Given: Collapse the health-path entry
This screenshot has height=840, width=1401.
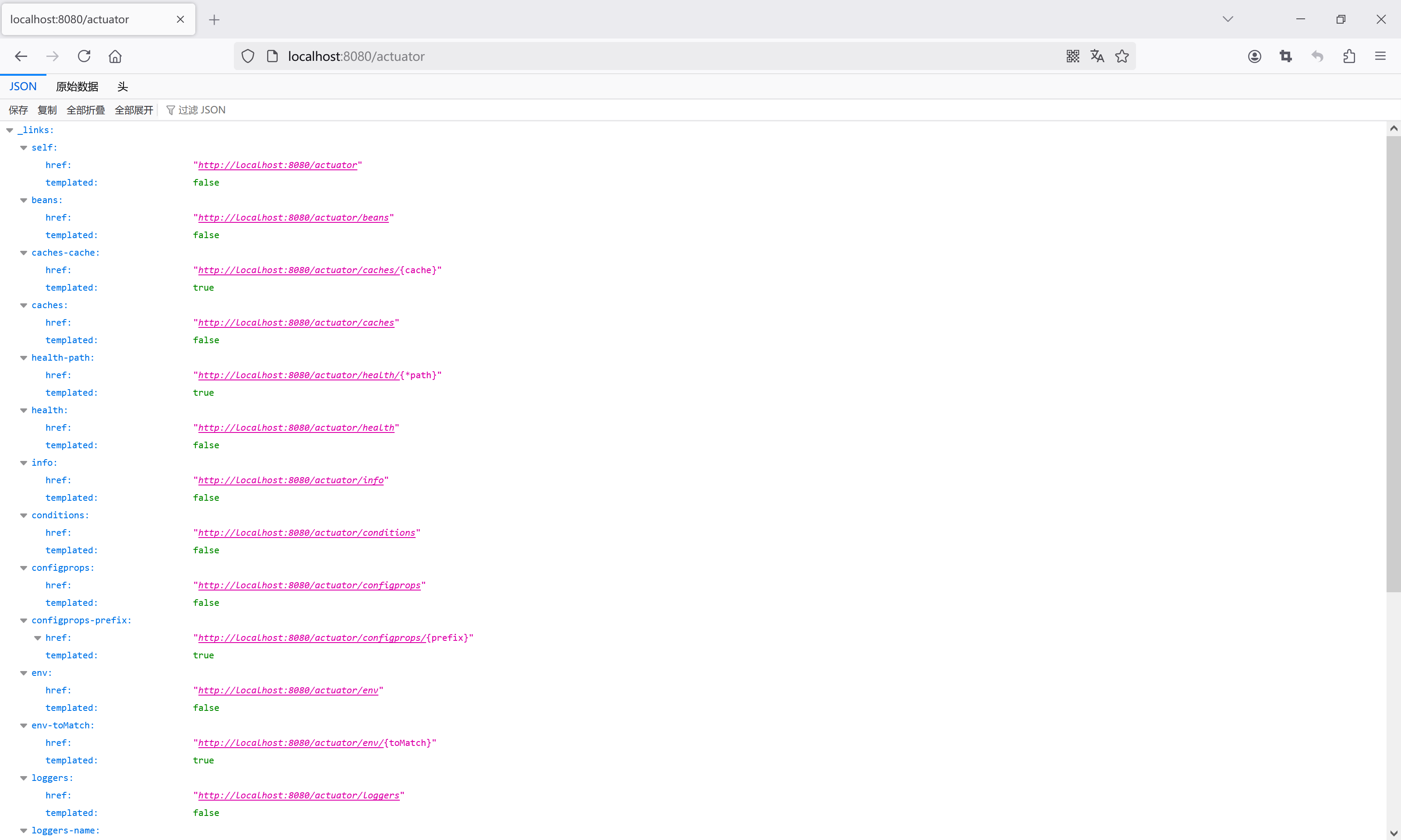Looking at the screenshot, I should pyautogui.click(x=23, y=358).
